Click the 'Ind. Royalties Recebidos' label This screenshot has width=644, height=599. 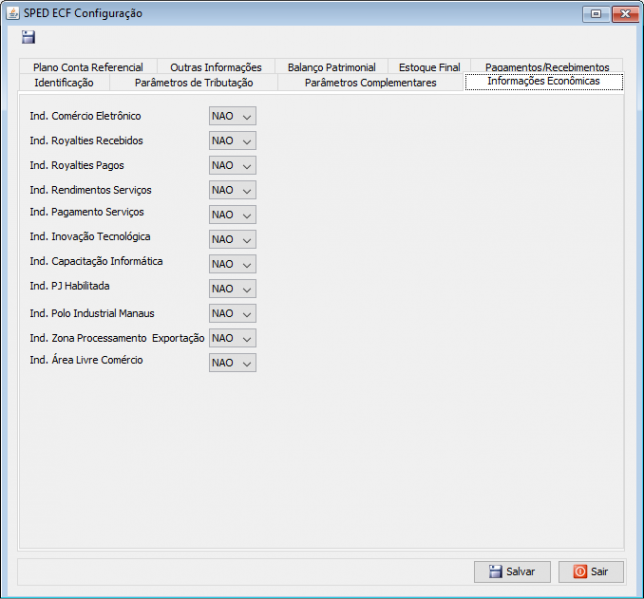pyautogui.click(x=86, y=141)
